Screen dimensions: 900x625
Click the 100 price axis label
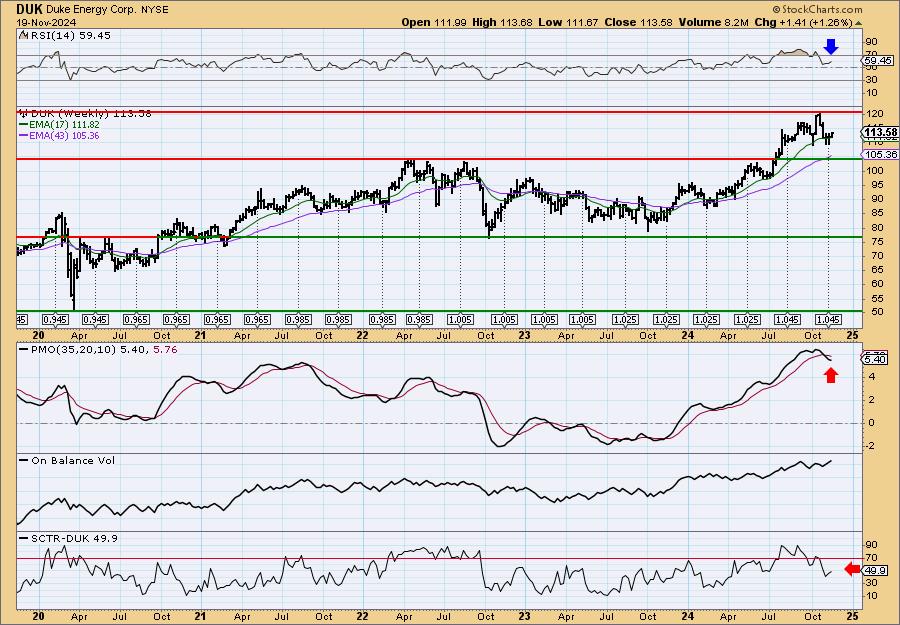[x=874, y=170]
